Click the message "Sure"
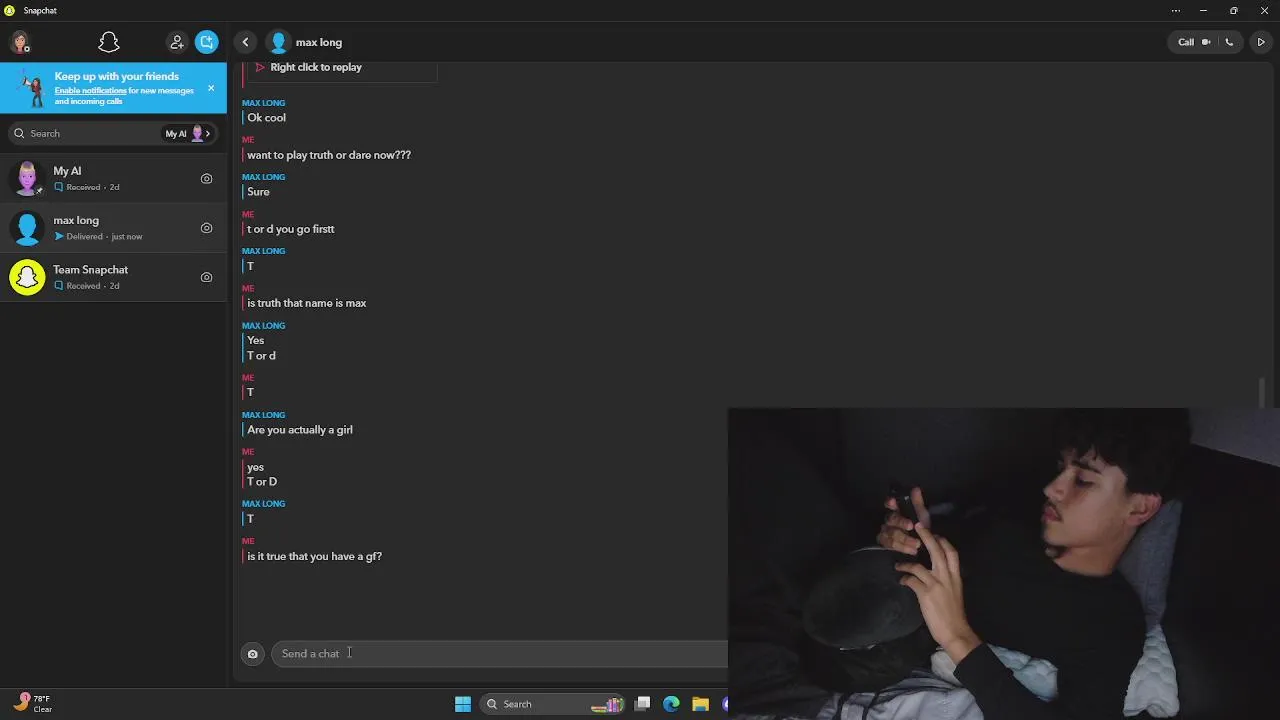This screenshot has height=720, width=1280. (259, 192)
